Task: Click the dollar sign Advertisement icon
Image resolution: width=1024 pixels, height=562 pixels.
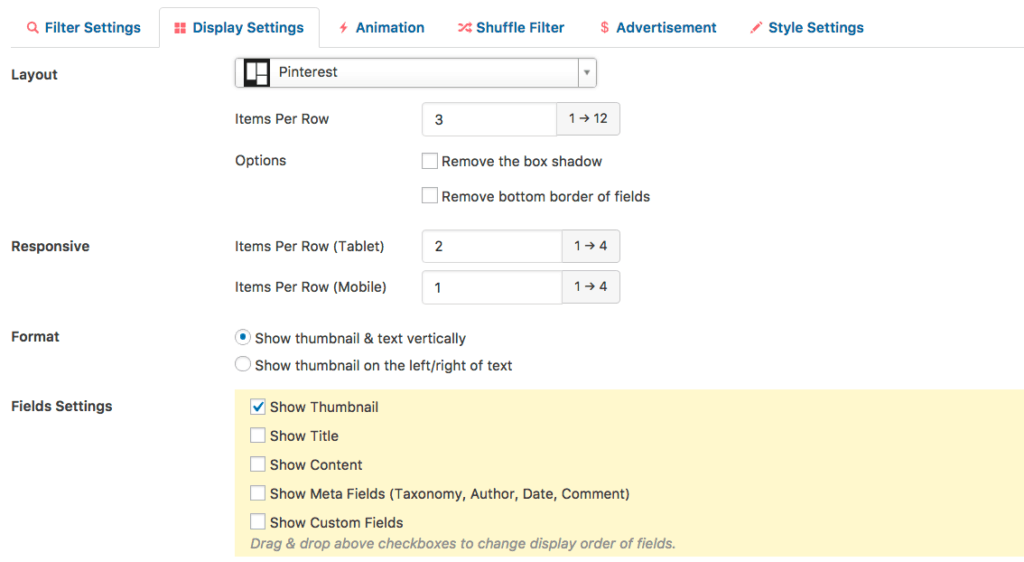Action: (605, 28)
